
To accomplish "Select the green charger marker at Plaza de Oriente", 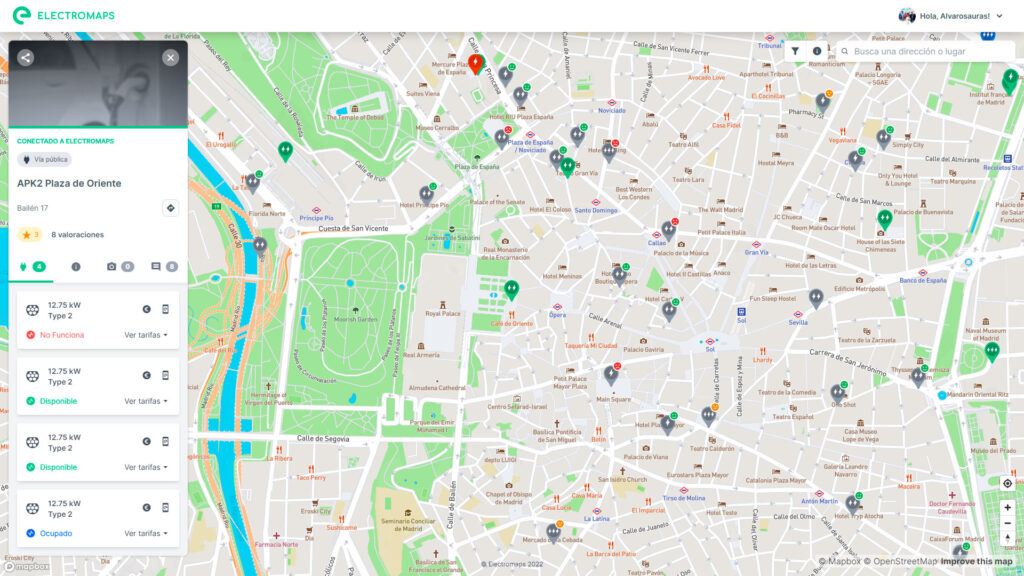I will [x=511, y=289].
